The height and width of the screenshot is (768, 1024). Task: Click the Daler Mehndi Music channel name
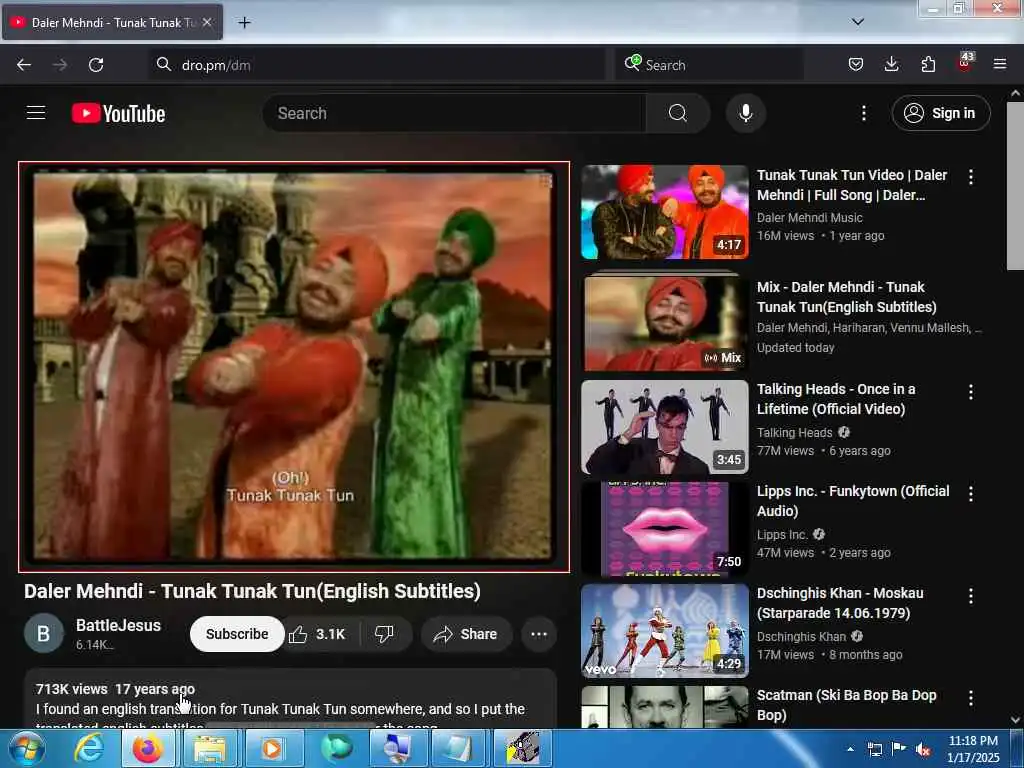809,217
